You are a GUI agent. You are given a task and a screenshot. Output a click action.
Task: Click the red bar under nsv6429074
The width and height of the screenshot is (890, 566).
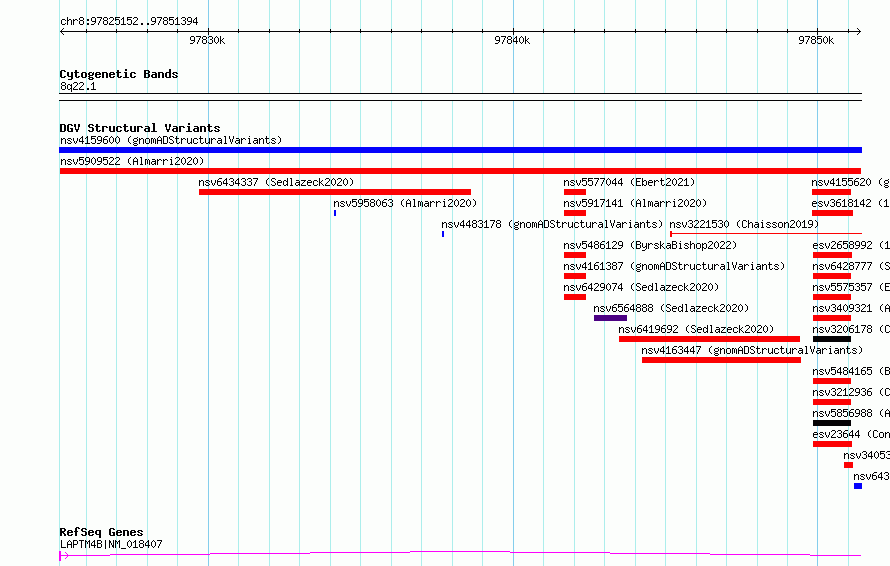(574, 297)
